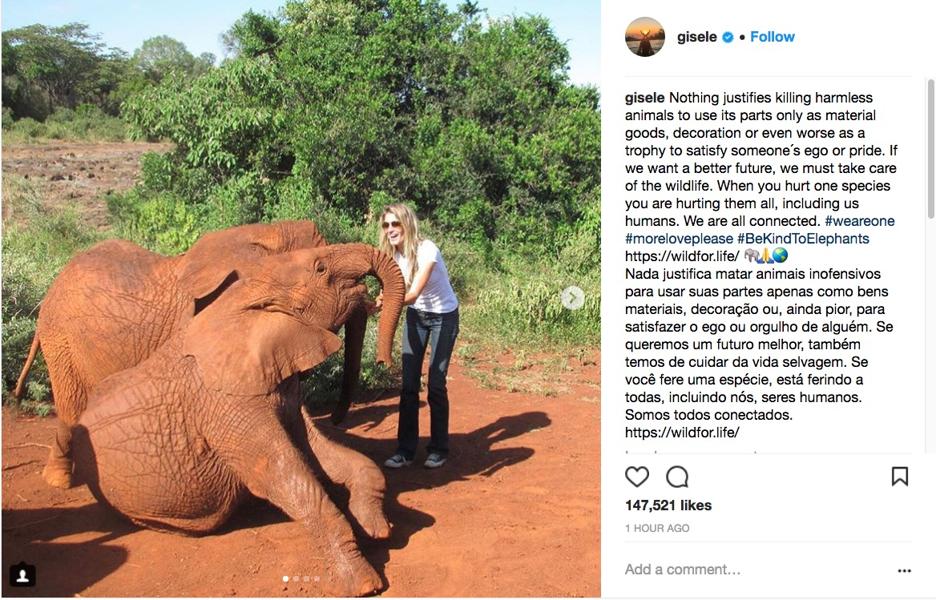Show tagged people icon on photo

click(22, 575)
